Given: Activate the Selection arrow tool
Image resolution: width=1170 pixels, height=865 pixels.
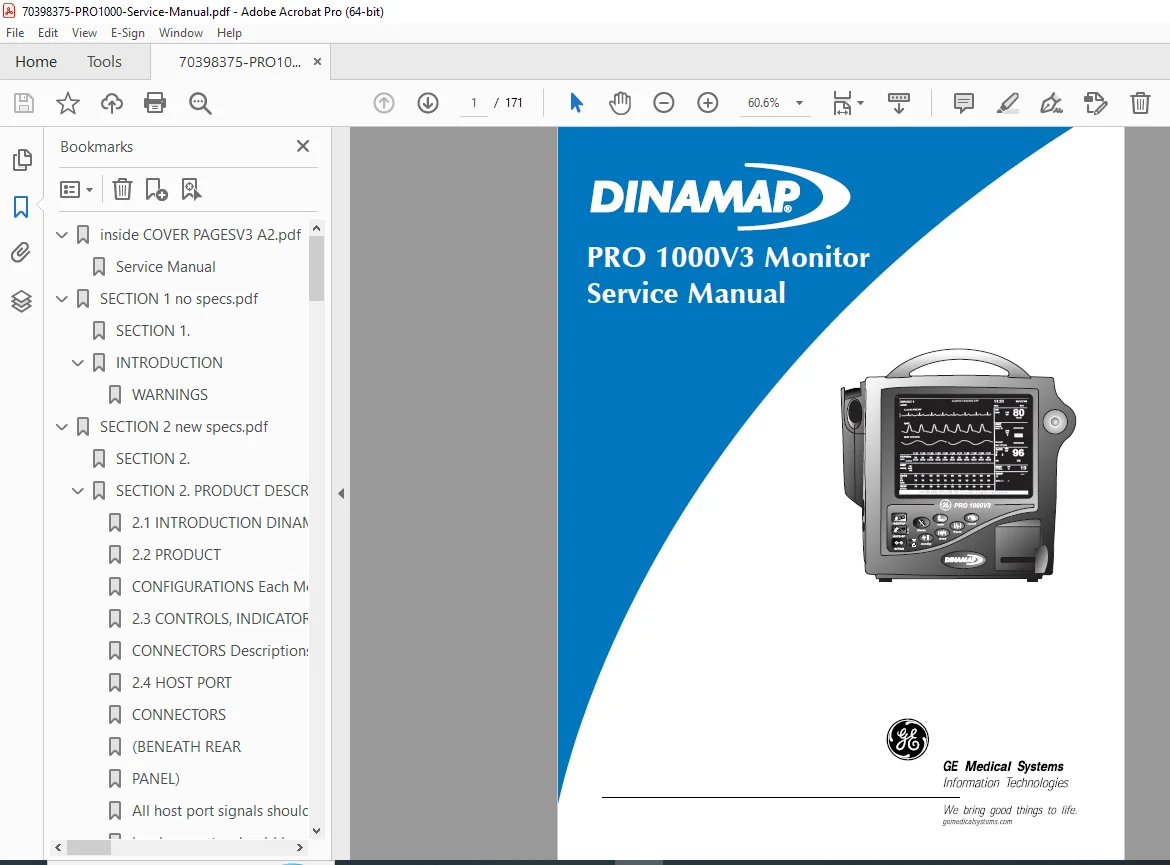Looking at the screenshot, I should pos(576,103).
